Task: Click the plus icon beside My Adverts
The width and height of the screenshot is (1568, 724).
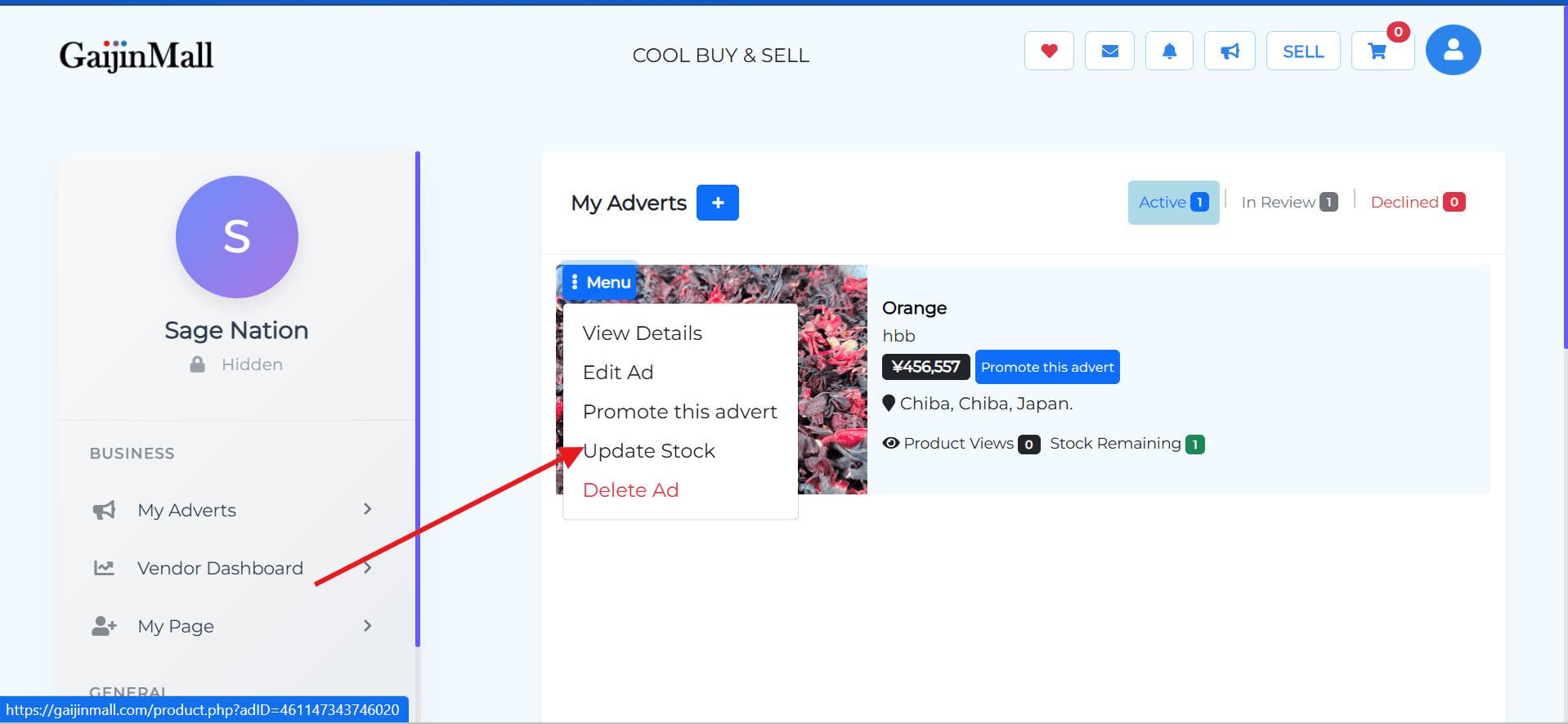Action: (717, 203)
